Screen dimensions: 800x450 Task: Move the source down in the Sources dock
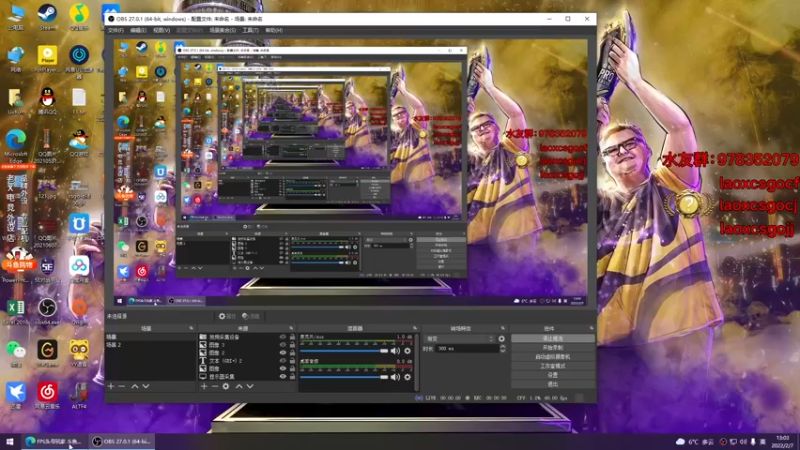(250, 386)
